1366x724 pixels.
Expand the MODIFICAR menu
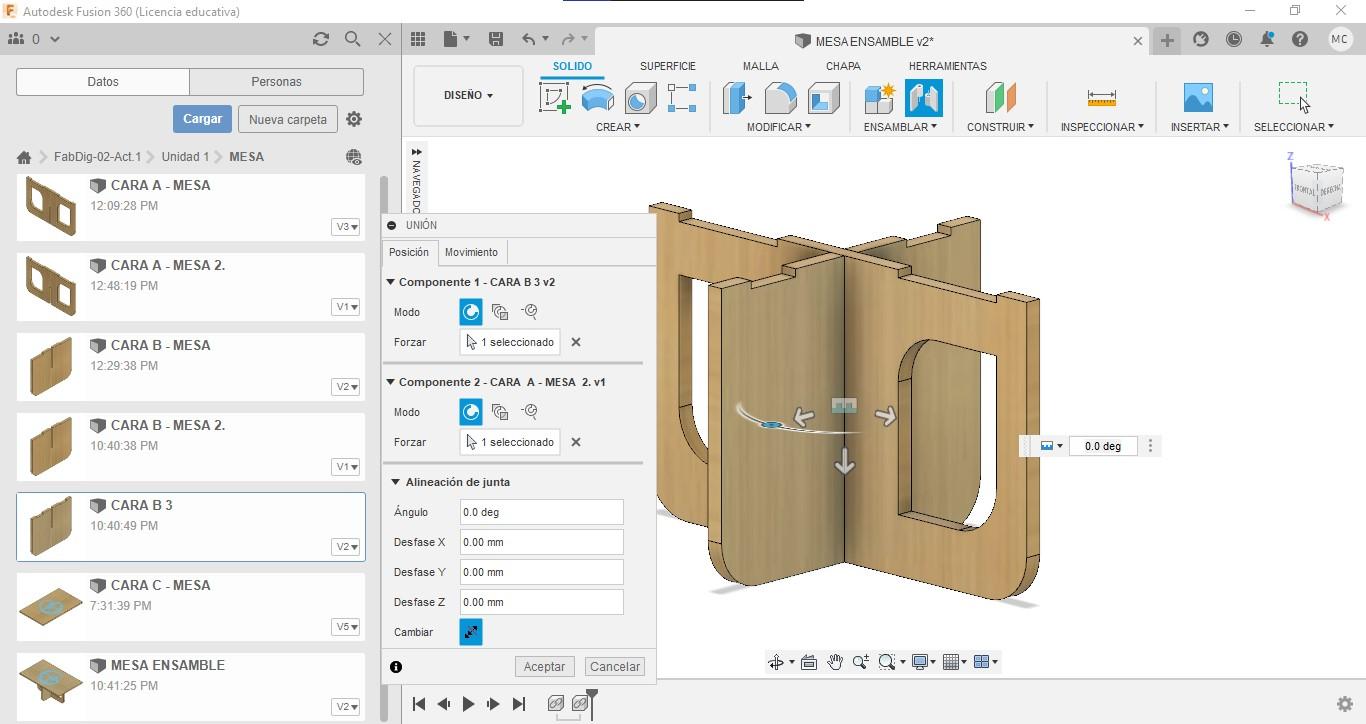point(779,127)
